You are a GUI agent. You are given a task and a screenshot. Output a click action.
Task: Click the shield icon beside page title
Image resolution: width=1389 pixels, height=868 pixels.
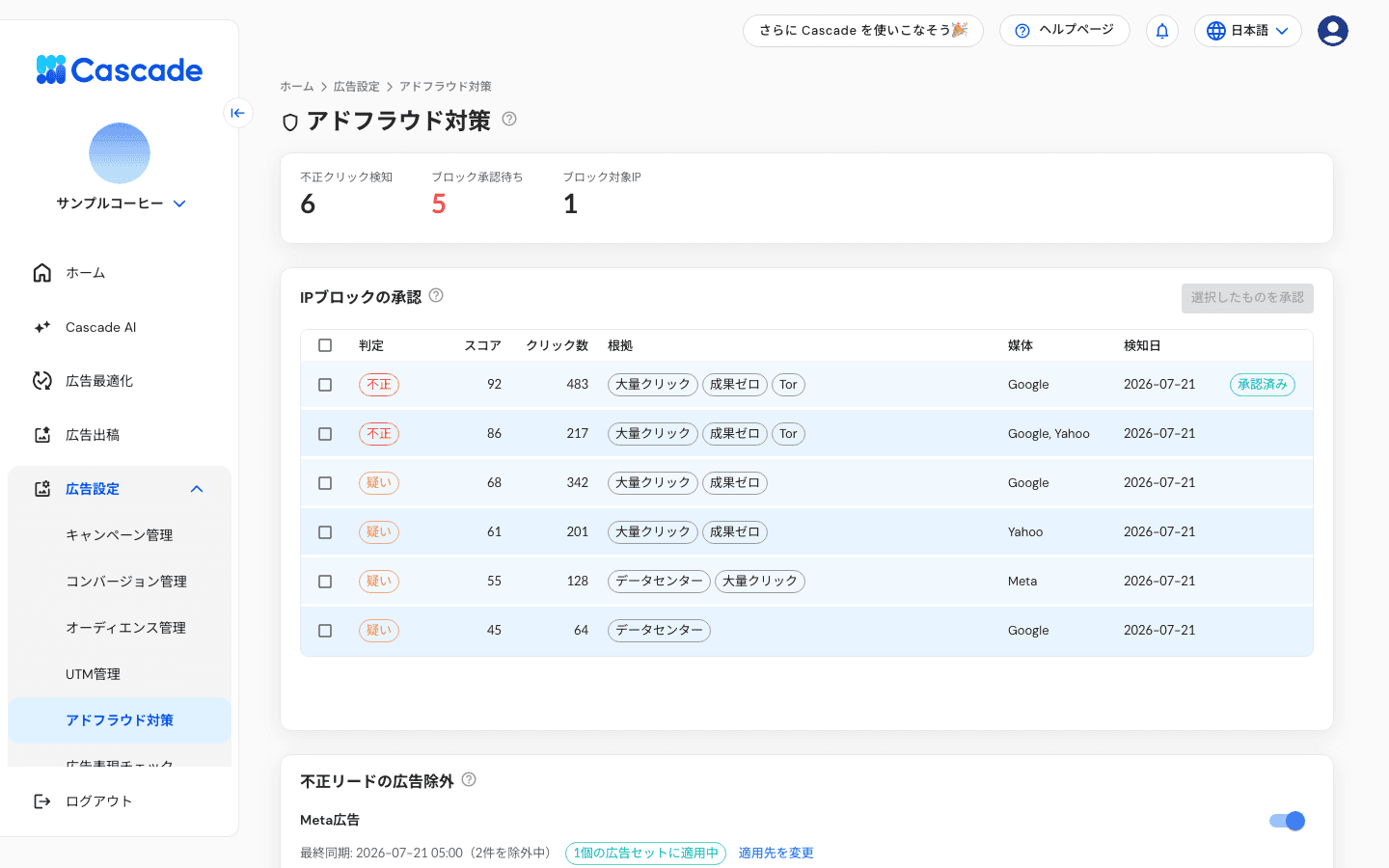click(x=290, y=122)
